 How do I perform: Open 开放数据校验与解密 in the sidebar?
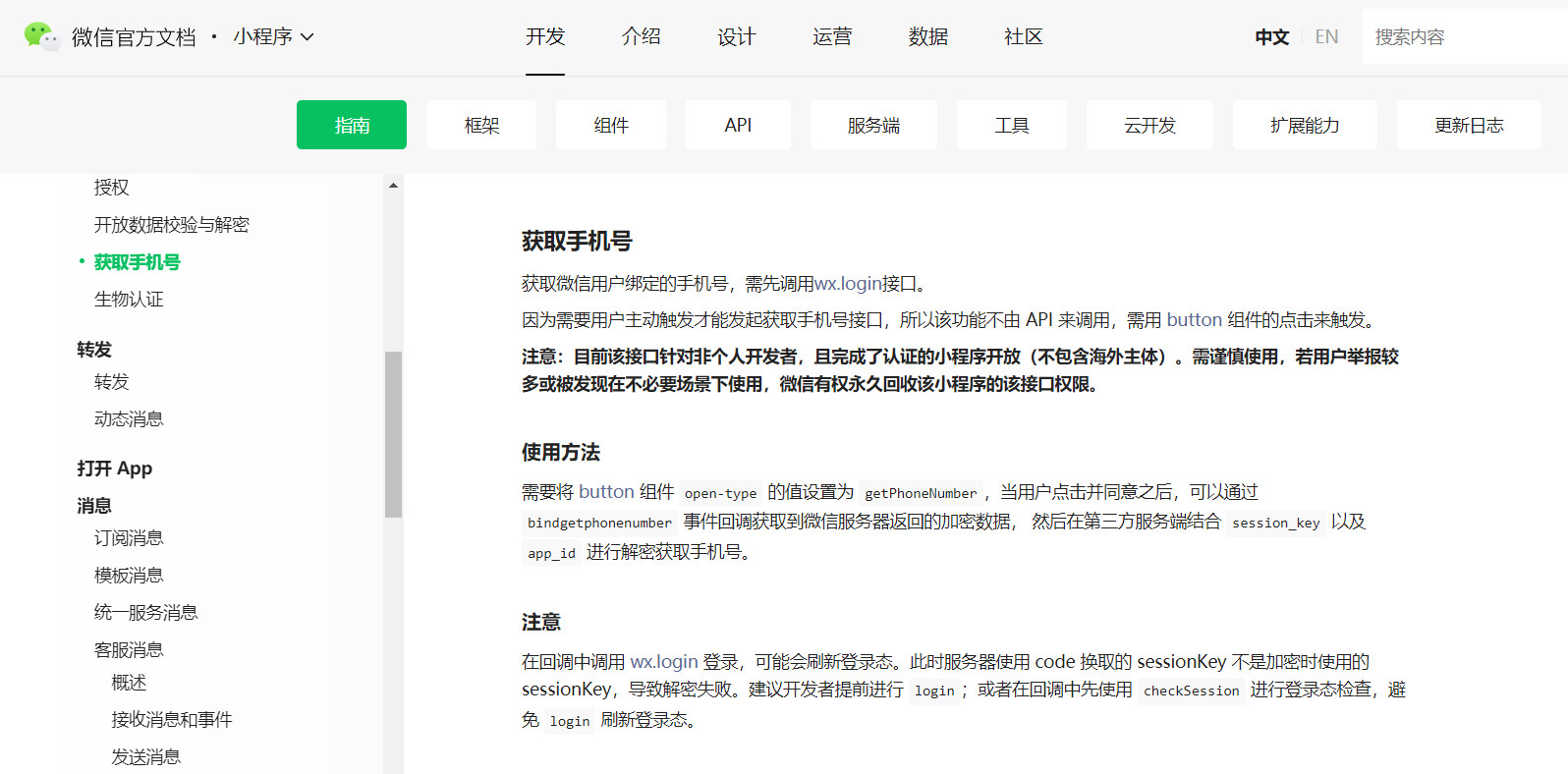tap(172, 225)
